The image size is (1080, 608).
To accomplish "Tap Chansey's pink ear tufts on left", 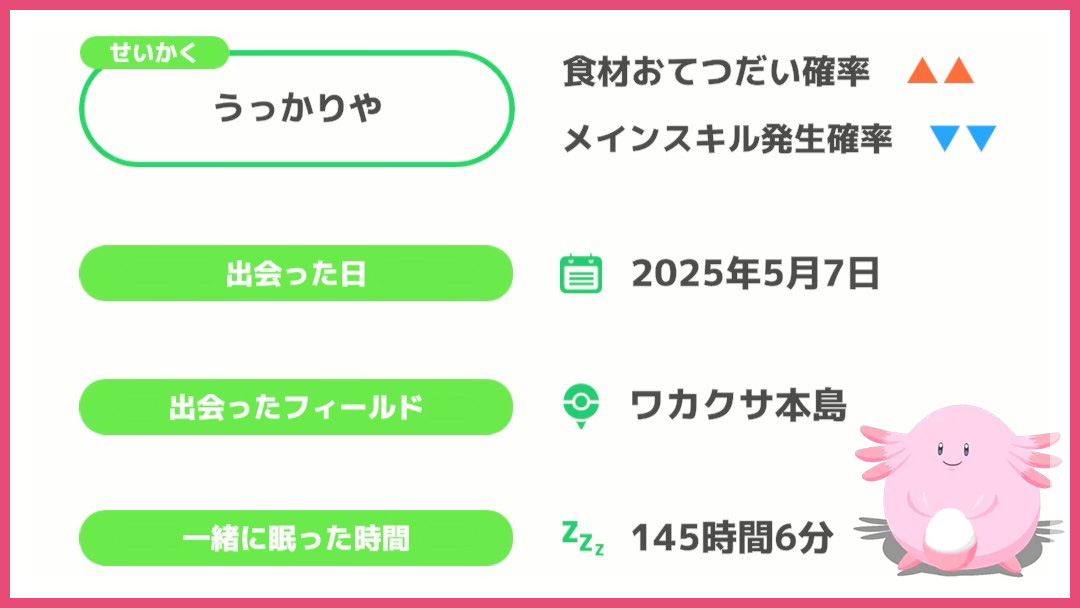I will coord(878,451).
